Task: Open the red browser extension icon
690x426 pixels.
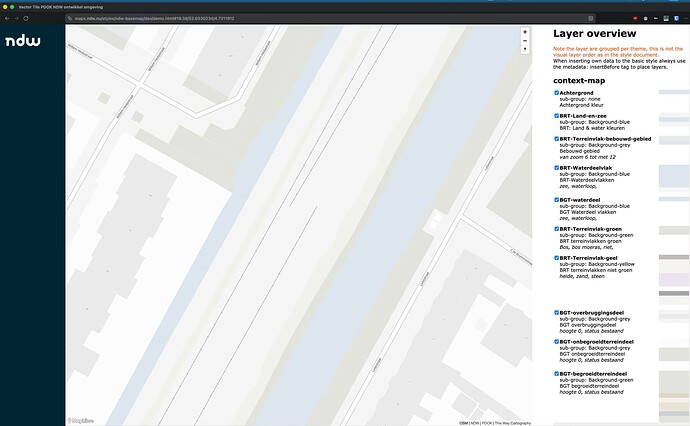Action: 635,18
